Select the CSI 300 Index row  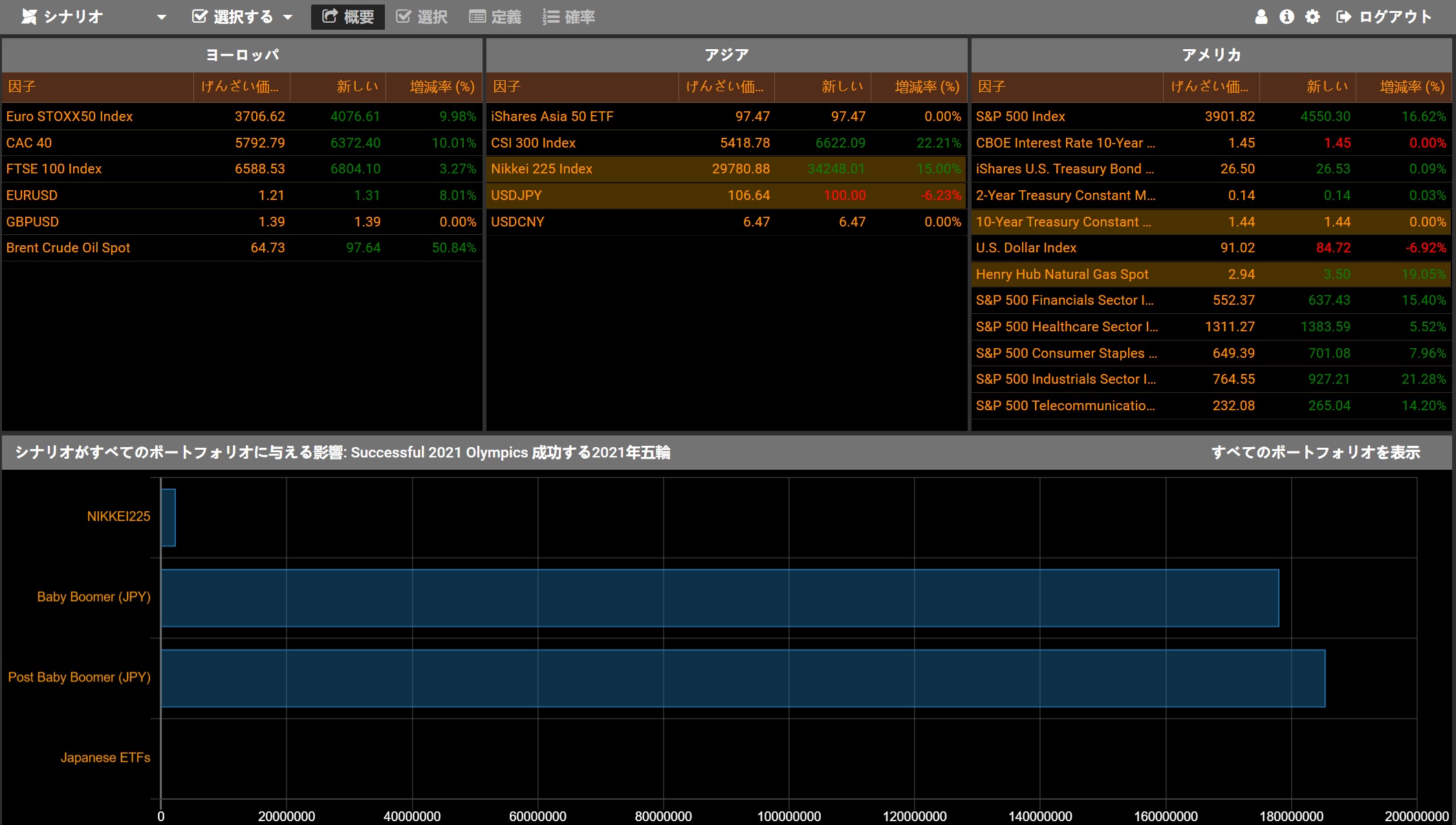726,143
